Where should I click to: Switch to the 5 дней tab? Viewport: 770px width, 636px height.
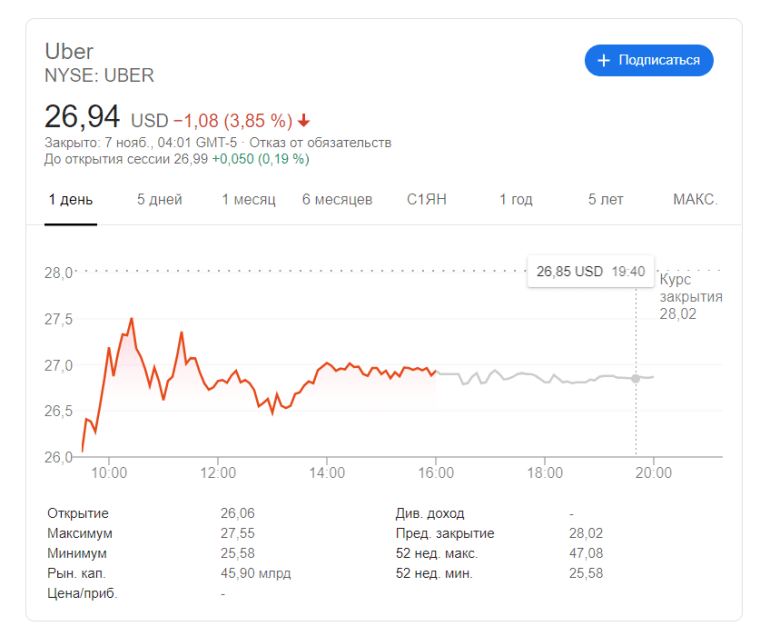click(x=160, y=200)
